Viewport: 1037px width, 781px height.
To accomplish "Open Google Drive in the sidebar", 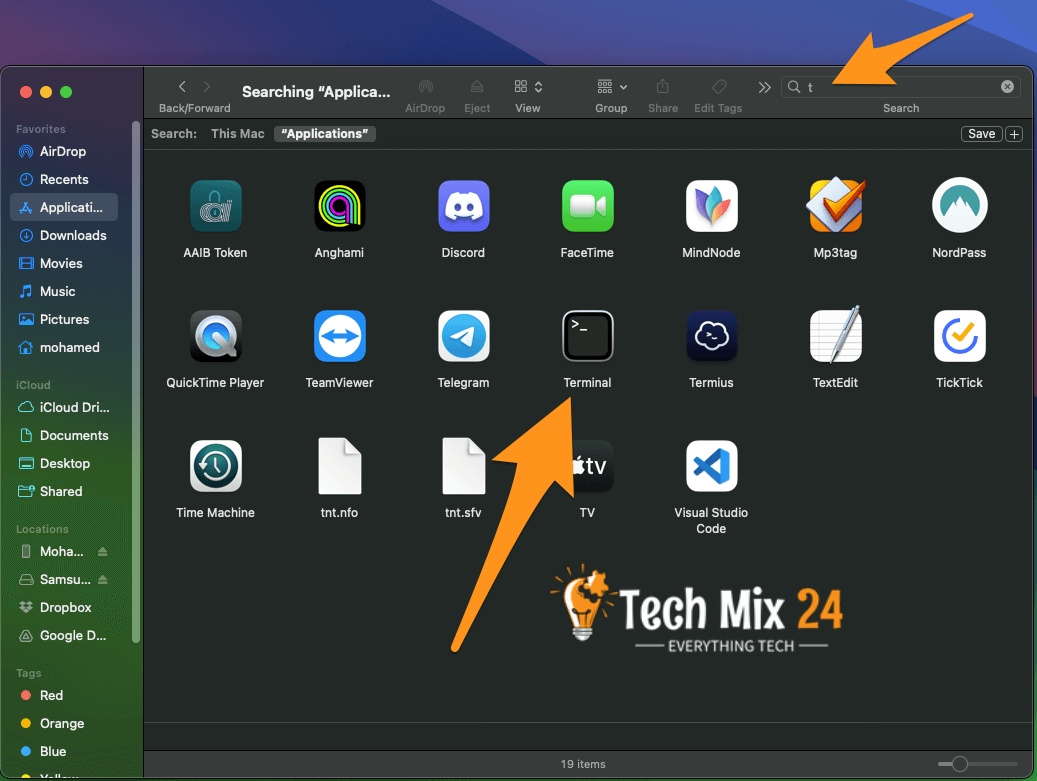I will [x=63, y=636].
